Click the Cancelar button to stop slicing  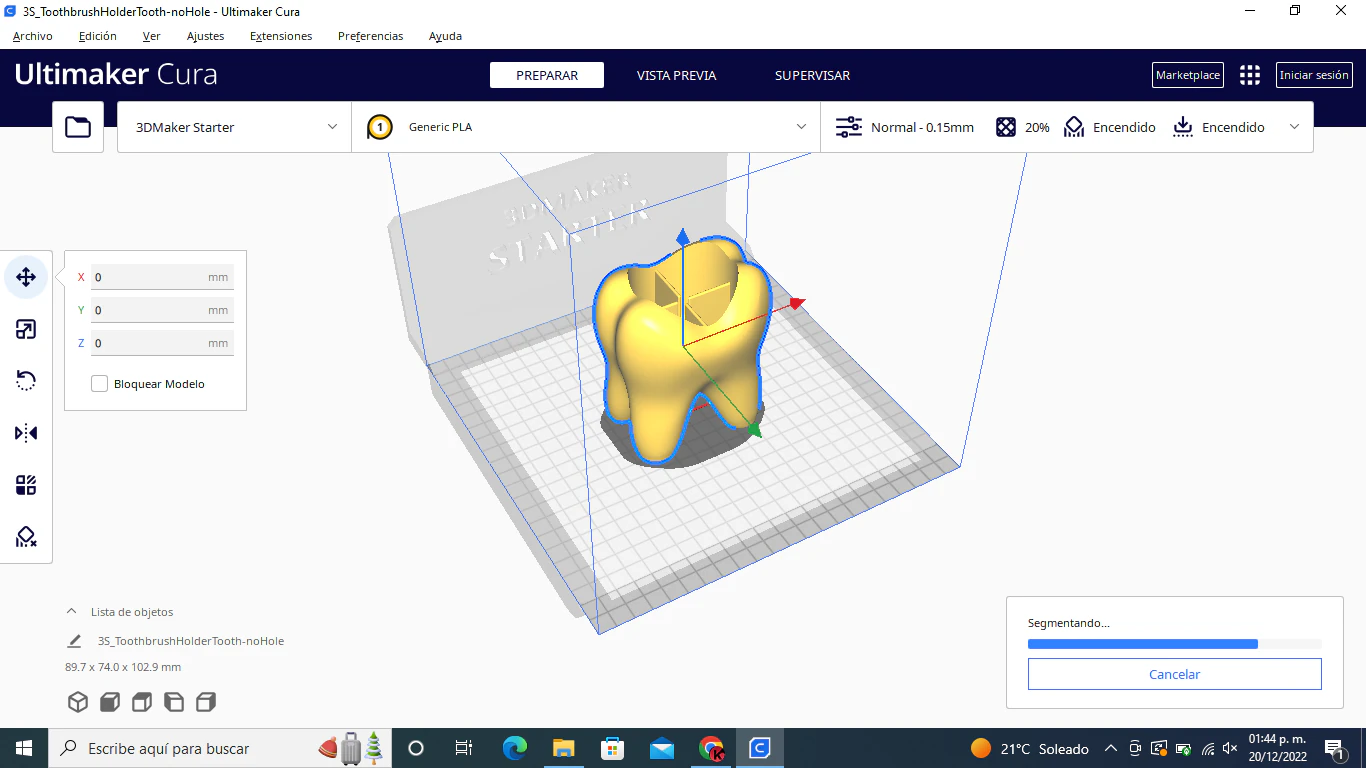click(x=1174, y=674)
